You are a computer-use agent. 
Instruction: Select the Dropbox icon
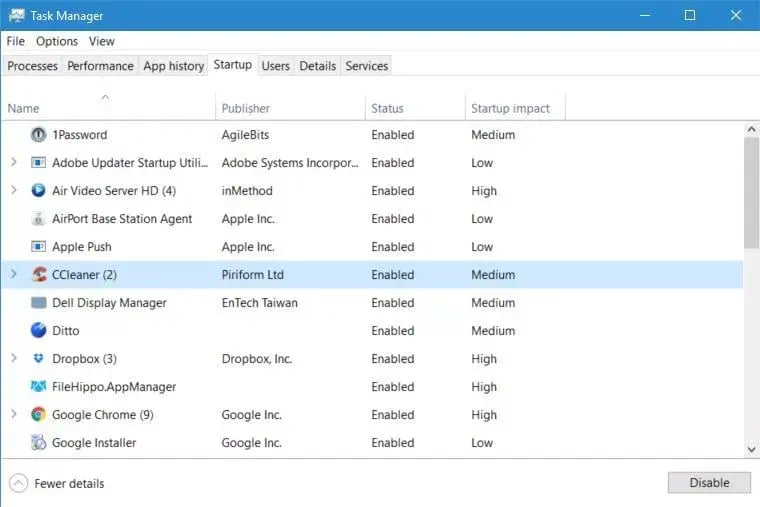tap(39, 359)
